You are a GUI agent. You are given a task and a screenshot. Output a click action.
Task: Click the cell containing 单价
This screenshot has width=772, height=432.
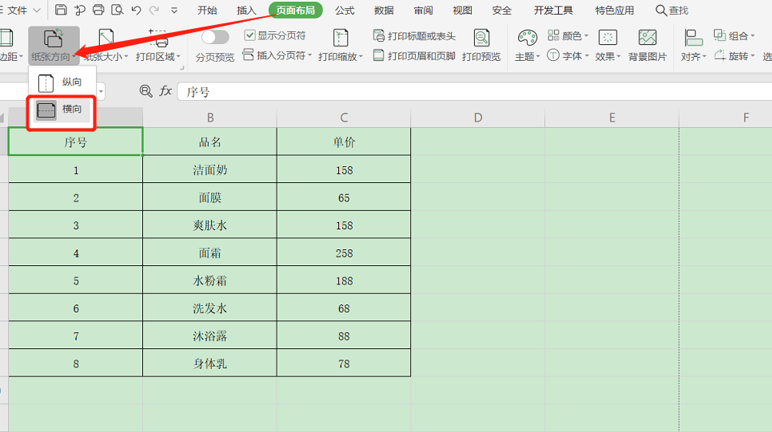(344, 142)
